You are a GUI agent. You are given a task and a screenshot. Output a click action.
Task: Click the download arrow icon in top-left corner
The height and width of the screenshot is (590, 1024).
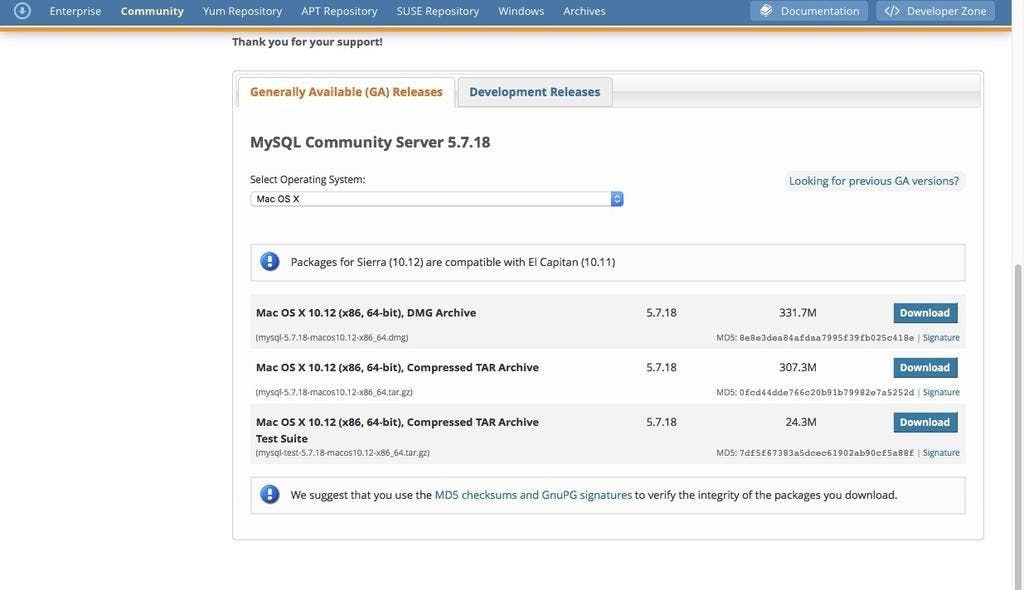tap(22, 11)
